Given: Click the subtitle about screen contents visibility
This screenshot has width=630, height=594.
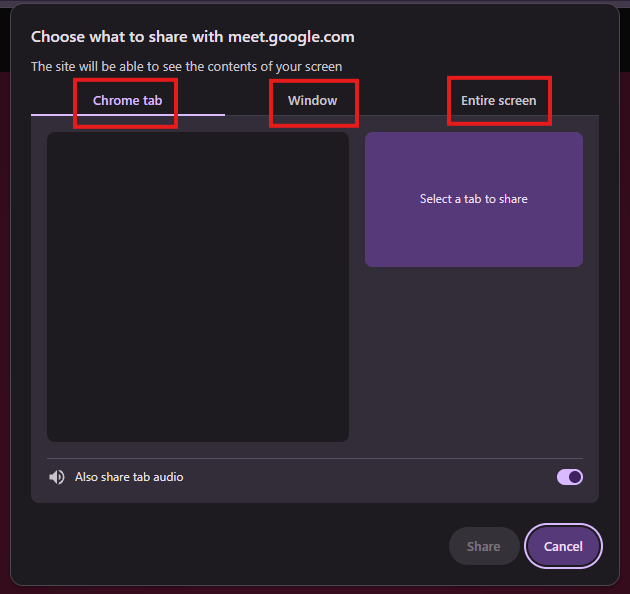Looking at the screenshot, I should (186, 66).
